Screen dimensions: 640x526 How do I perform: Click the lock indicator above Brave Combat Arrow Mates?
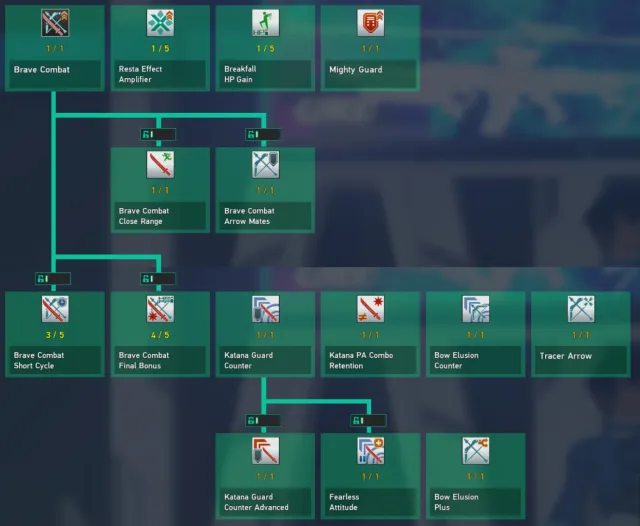click(x=265, y=134)
